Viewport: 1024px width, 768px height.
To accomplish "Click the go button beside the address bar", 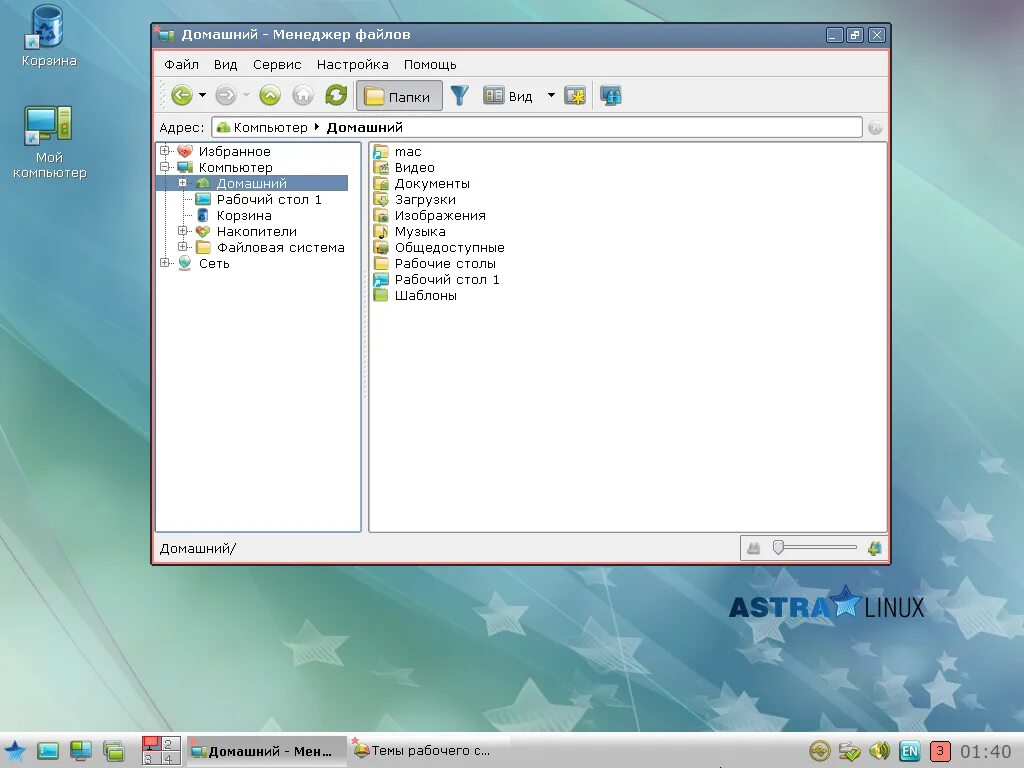I will pyautogui.click(x=875, y=127).
